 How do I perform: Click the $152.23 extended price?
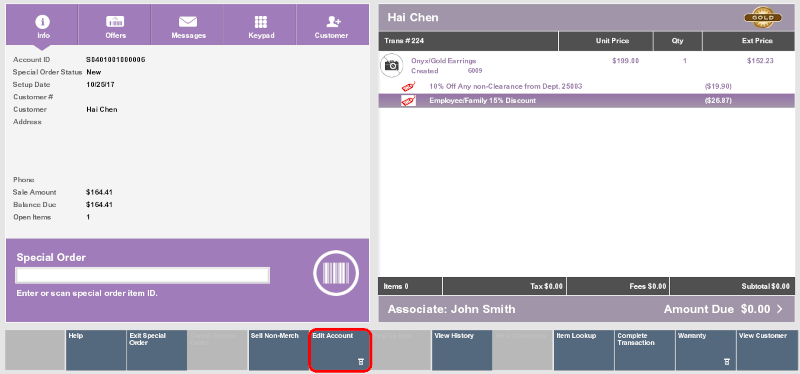tap(760, 61)
